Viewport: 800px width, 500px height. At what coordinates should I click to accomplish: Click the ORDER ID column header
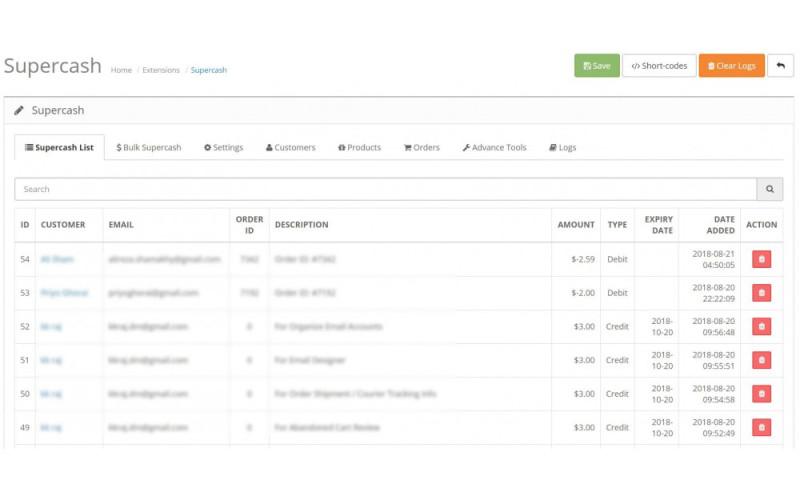[x=249, y=224]
